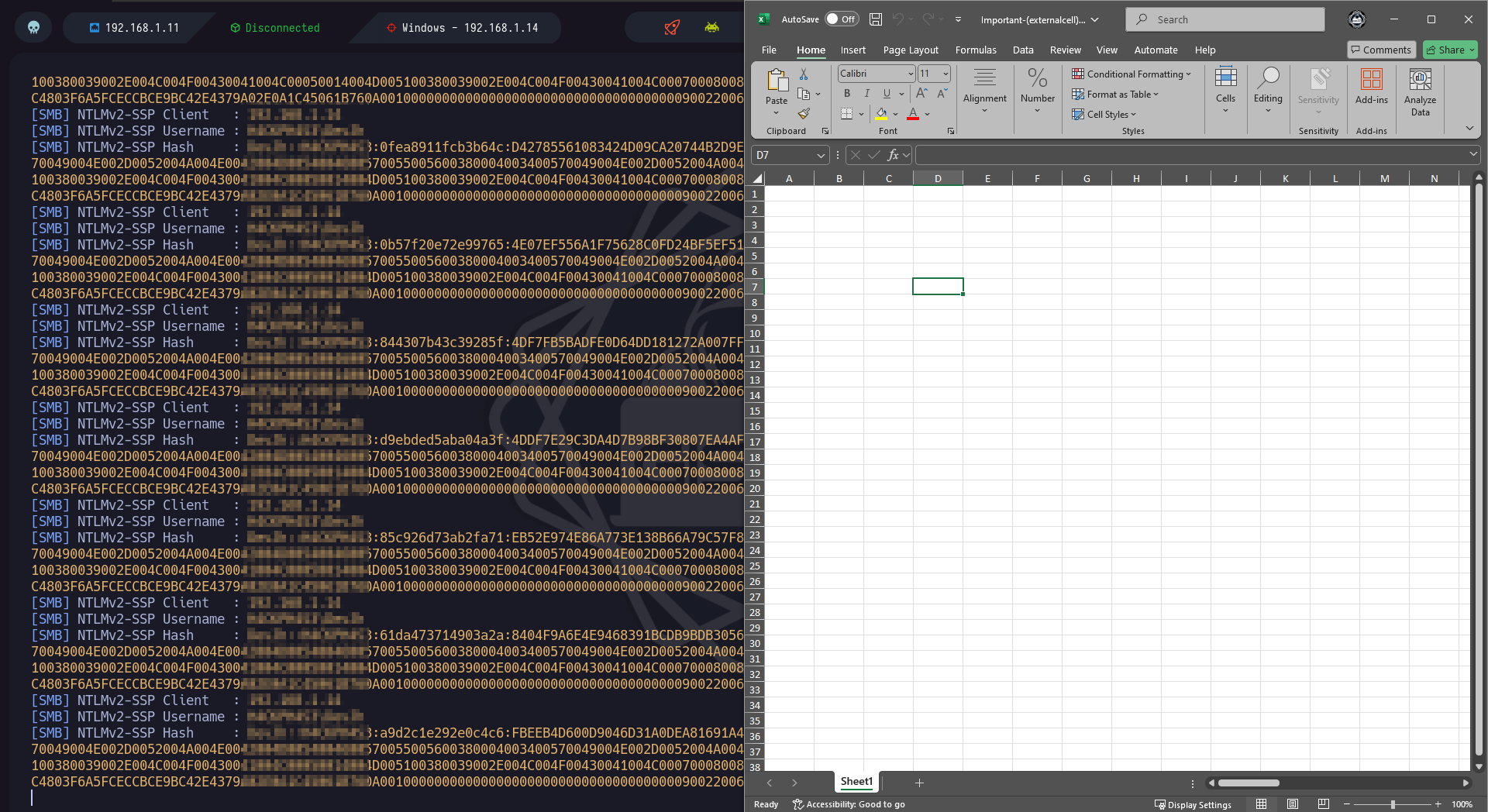1488x812 pixels.
Task: Click the Paste clipboard icon in Excel
Action: pyautogui.click(x=777, y=80)
